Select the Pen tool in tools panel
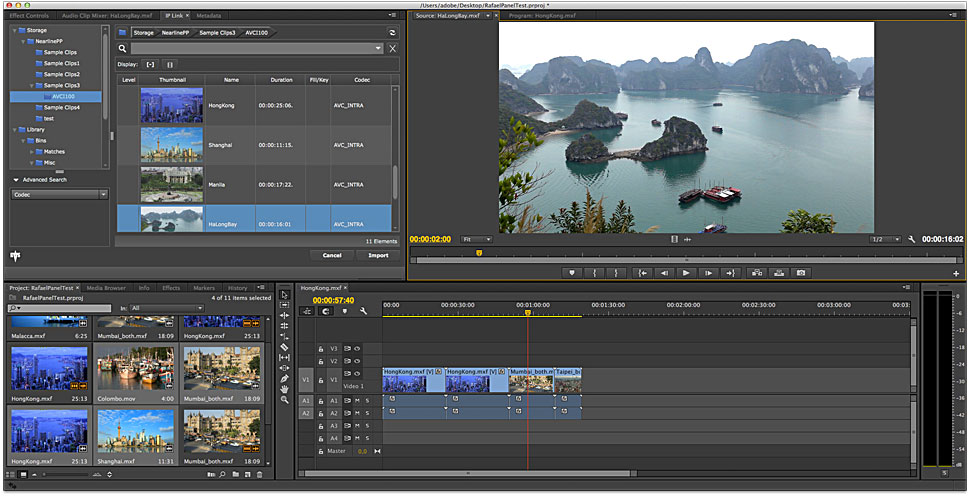The image size is (970, 496). click(x=285, y=379)
